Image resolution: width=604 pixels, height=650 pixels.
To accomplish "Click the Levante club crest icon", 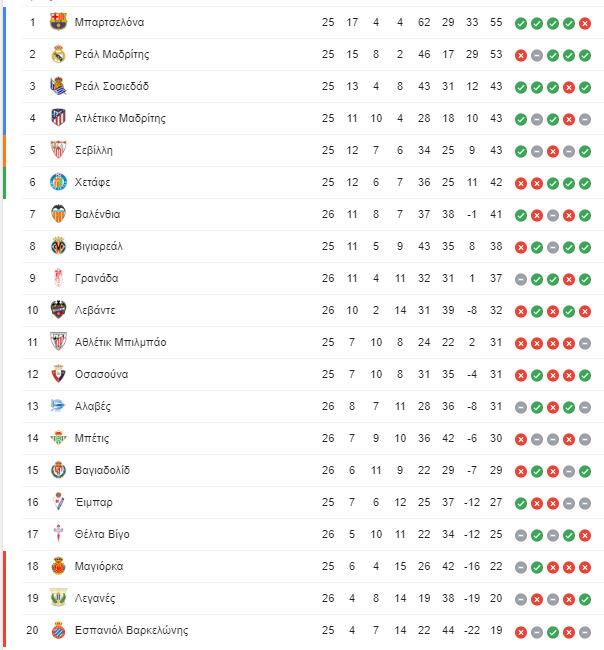I will click(58, 310).
